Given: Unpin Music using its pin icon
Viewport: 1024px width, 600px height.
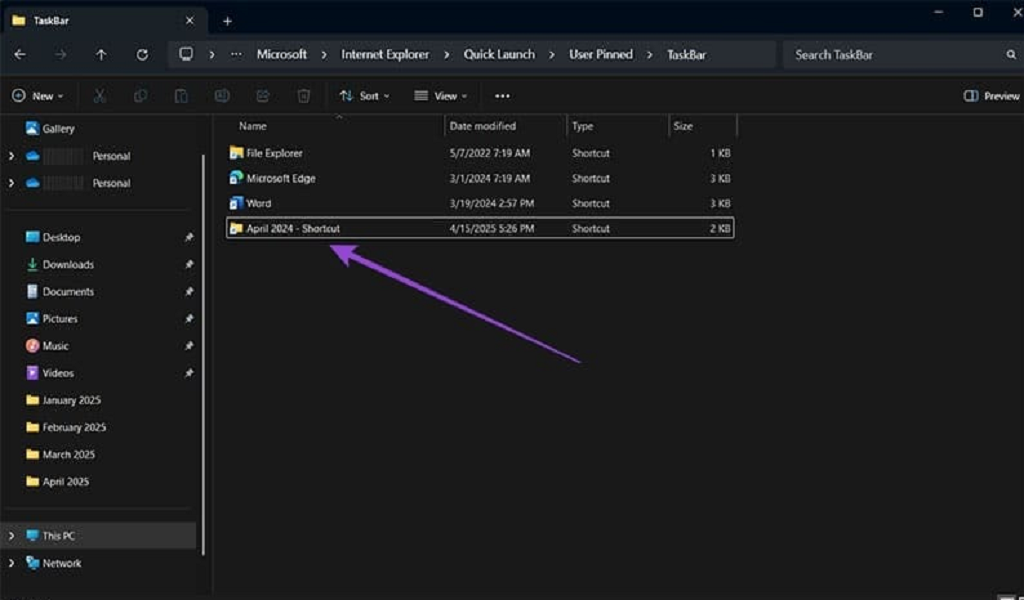Looking at the screenshot, I should (189, 345).
